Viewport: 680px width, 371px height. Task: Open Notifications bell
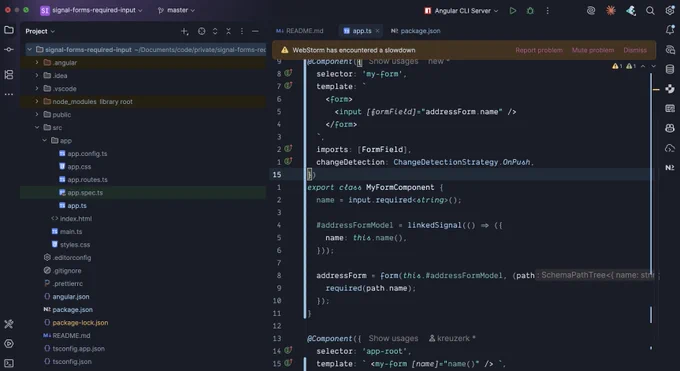670,30
